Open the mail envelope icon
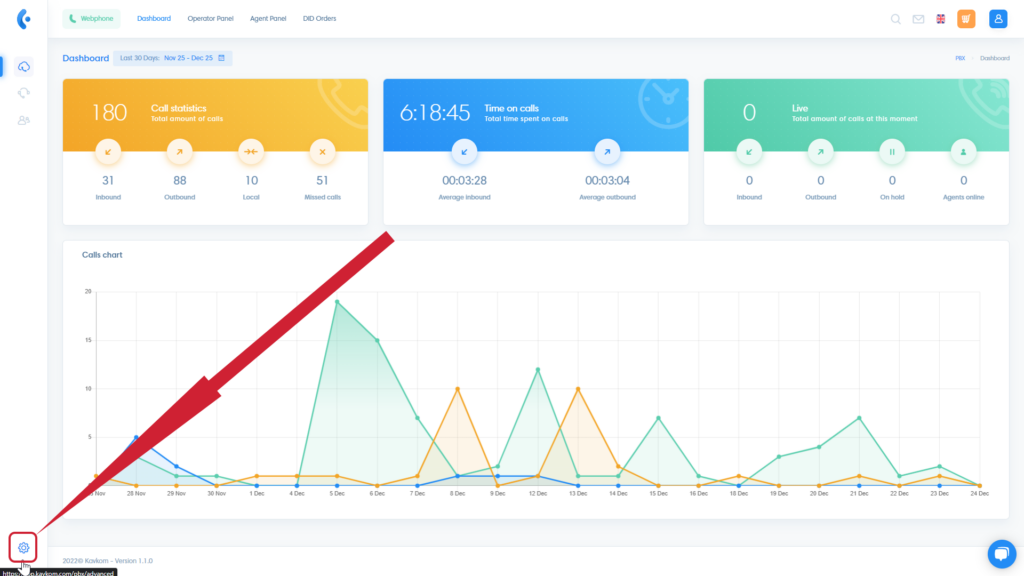 918,19
